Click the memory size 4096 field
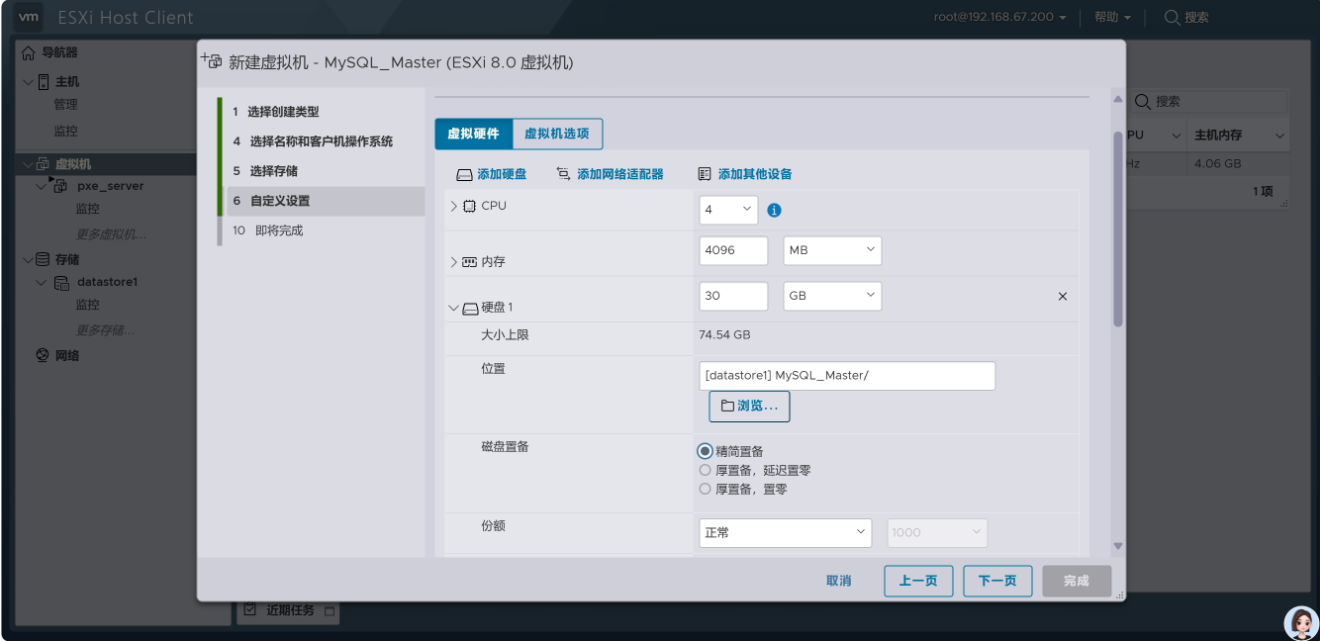This screenshot has height=641, width=1320. (x=733, y=250)
